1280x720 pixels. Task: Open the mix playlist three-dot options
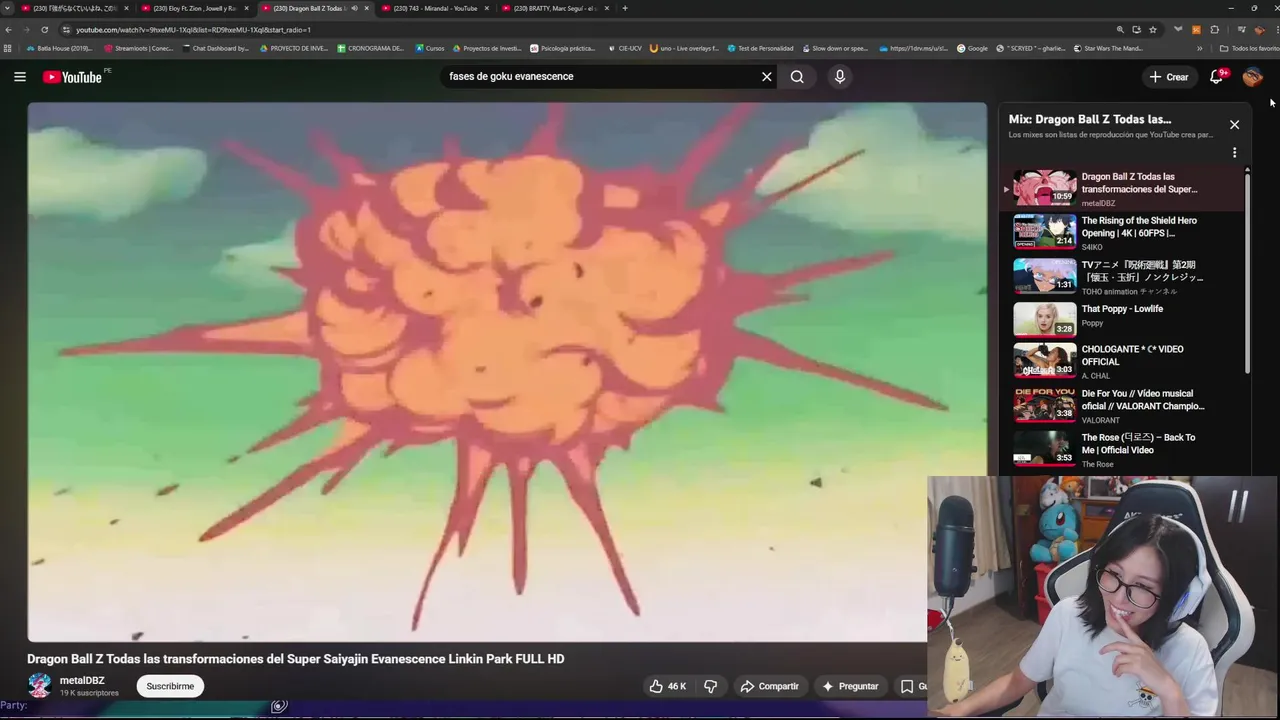pos(1234,153)
